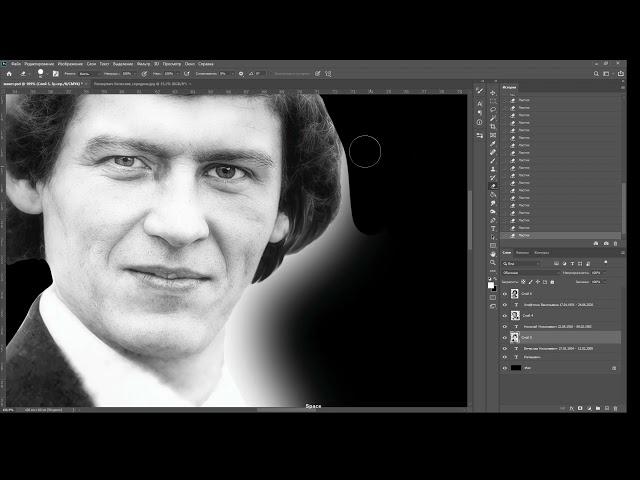Create new group folder in Layers panel

pos(598,408)
